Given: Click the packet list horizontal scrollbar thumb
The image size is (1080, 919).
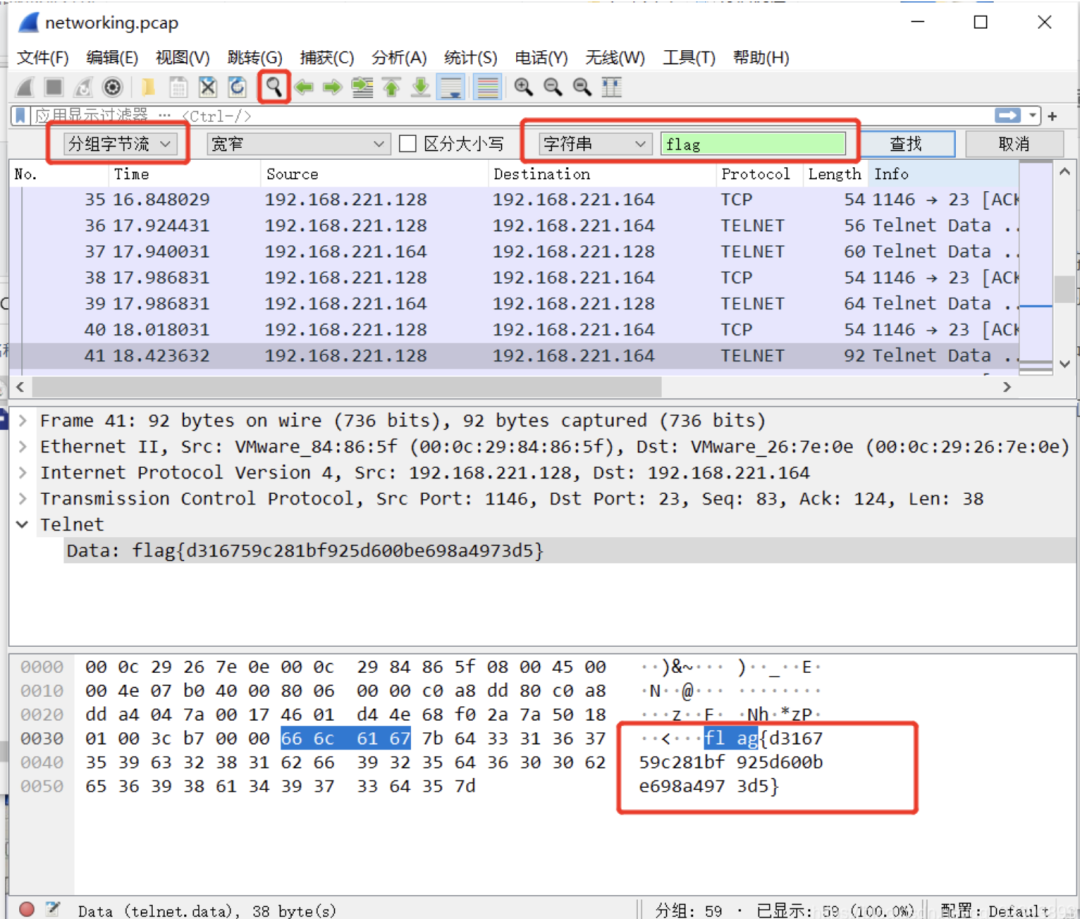Looking at the screenshot, I should [x=346, y=387].
